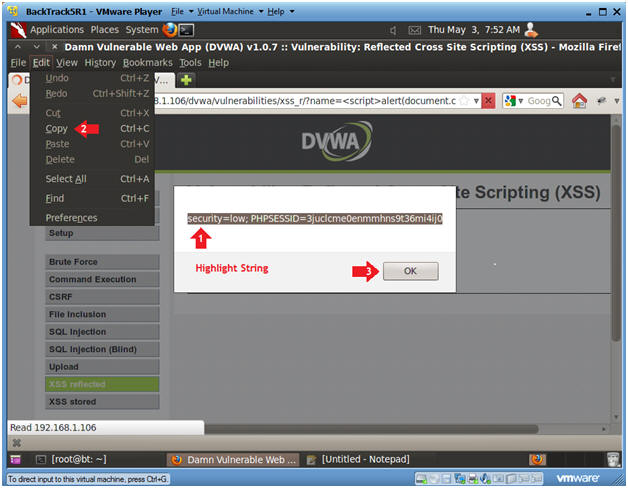
Task: Click the Google search engine icon
Action: pos(510,101)
